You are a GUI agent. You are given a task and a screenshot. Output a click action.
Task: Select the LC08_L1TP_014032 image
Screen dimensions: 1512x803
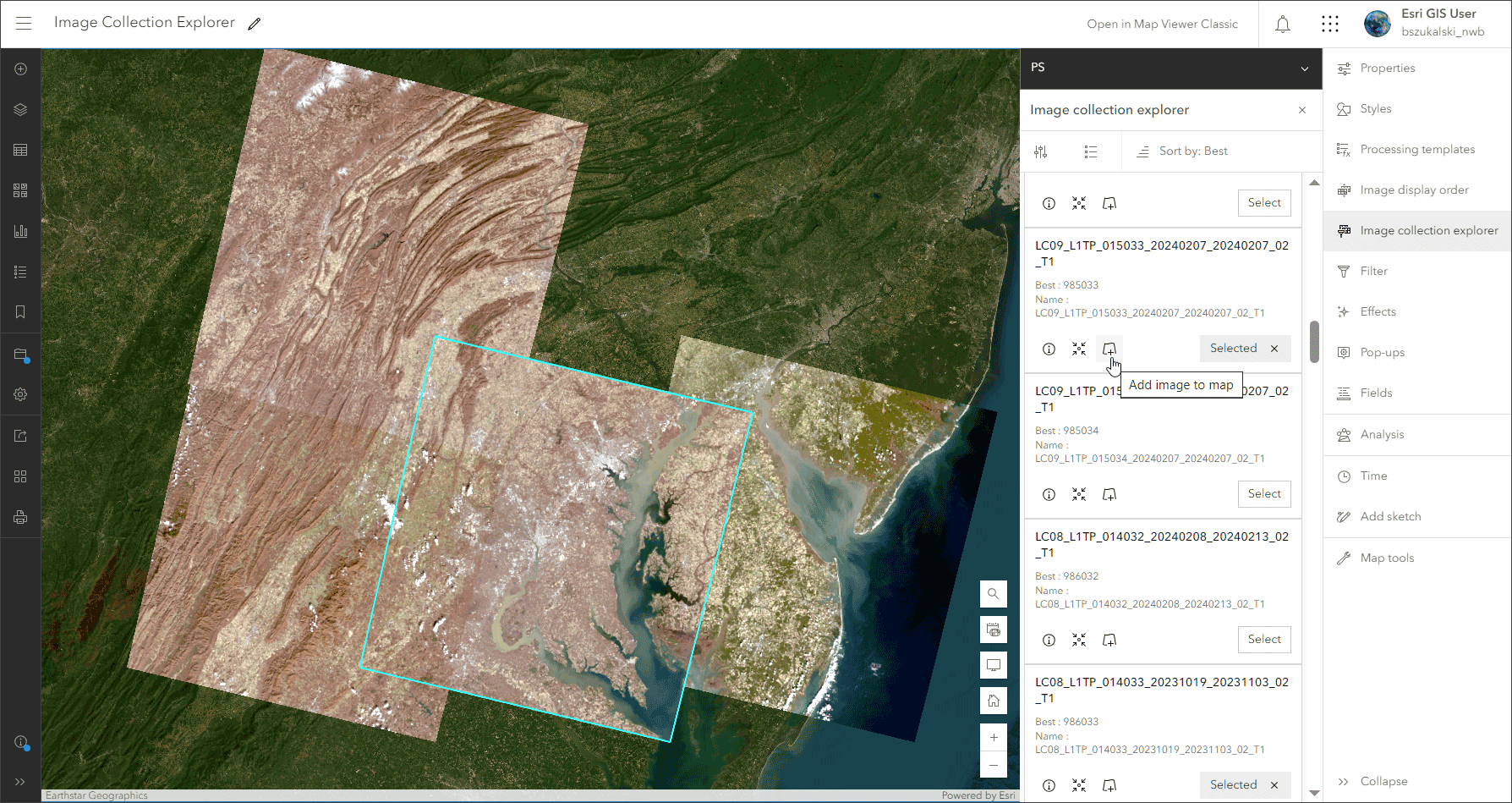[x=1264, y=640]
